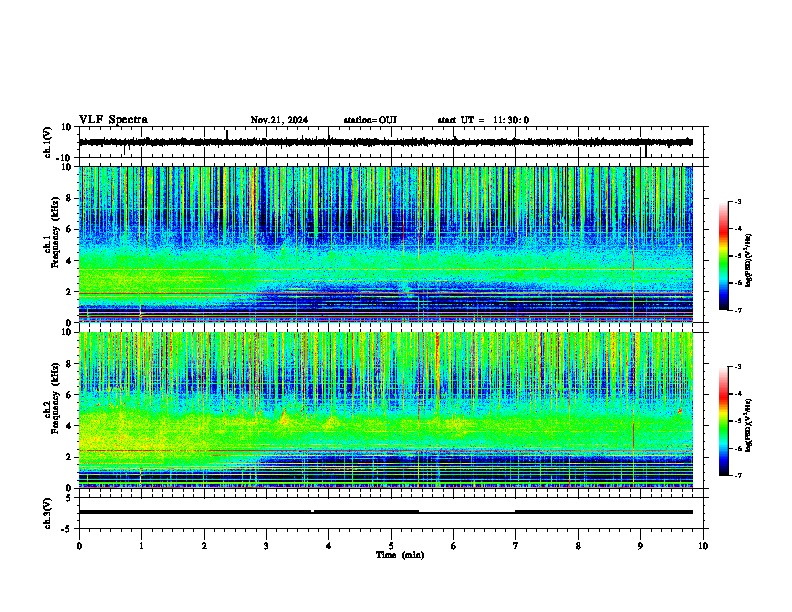This screenshot has height=612, width=792.
Task: Click the 'ch.1(V)' waveform axis label
Action: click(x=48, y=142)
